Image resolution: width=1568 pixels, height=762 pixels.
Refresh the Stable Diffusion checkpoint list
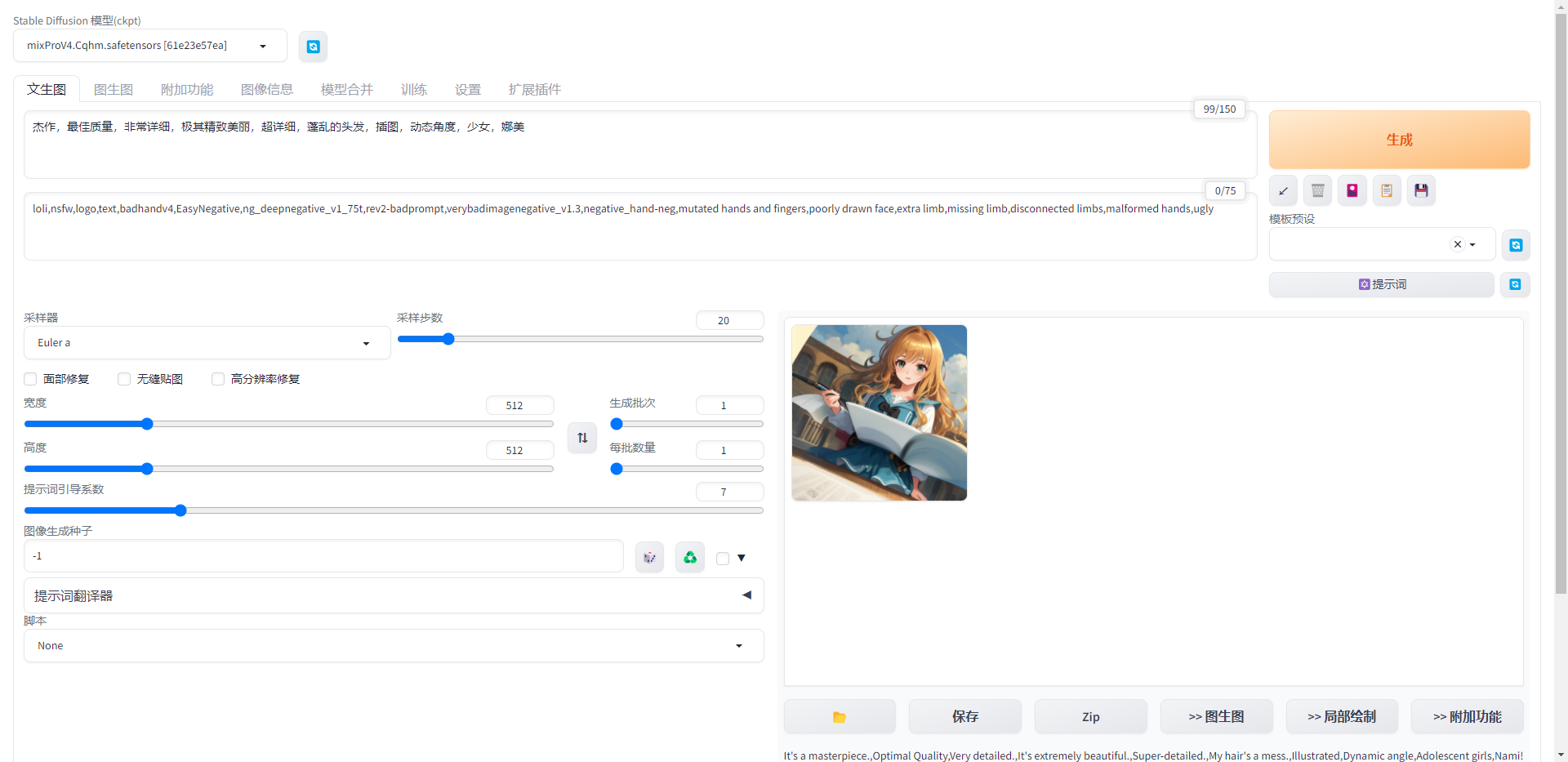[x=313, y=47]
